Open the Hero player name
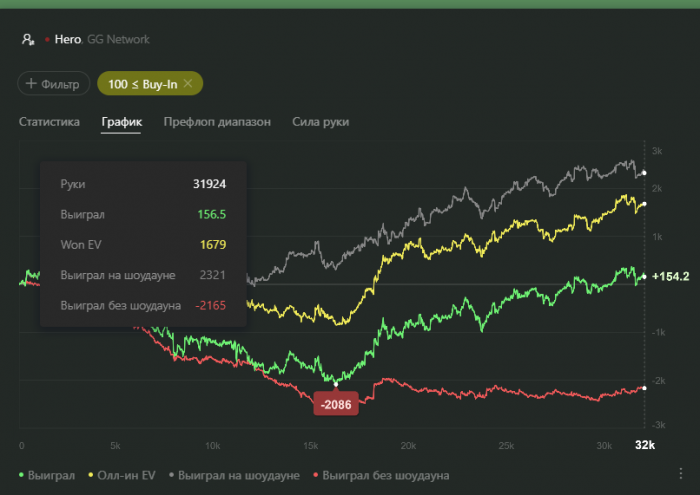The image size is (700, 495). 67,39
